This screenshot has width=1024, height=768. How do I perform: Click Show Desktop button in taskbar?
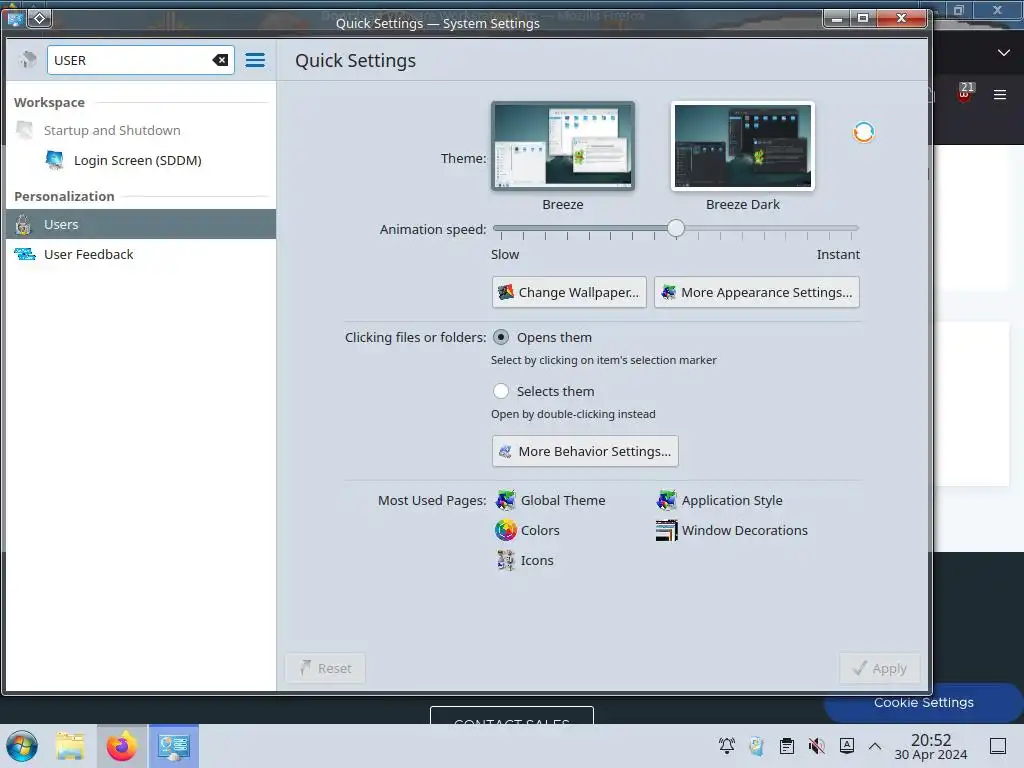(x=998, y=746)
